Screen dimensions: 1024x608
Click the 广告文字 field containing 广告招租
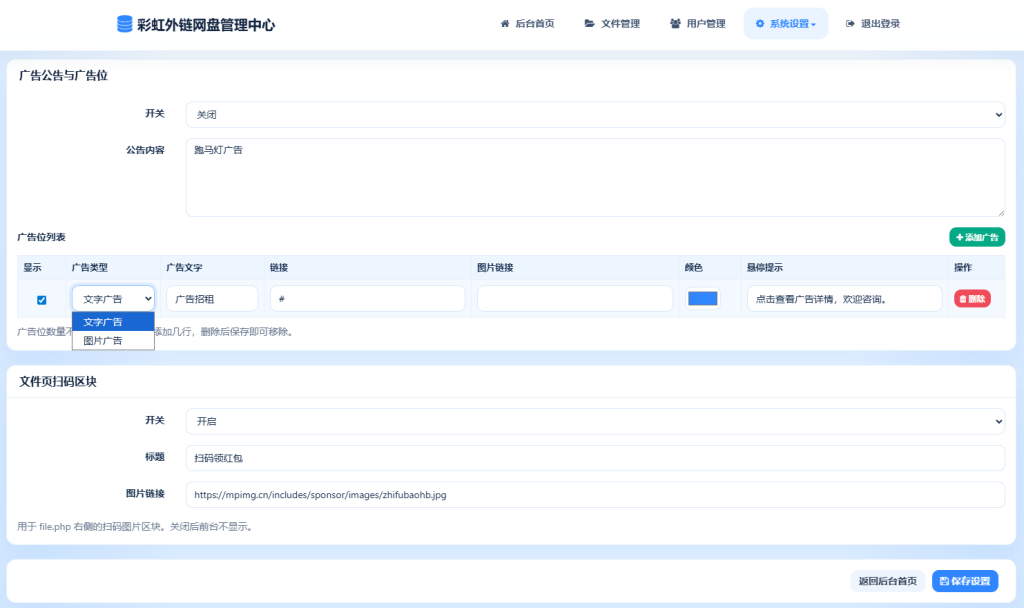(x=212, y=298)
